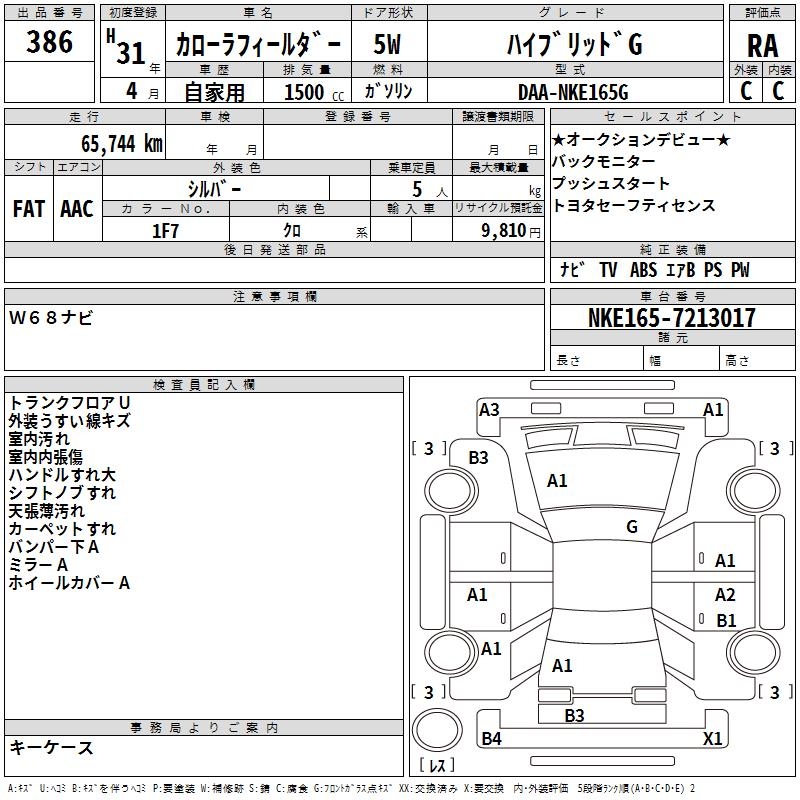
Task: Select the RA evaluation grade
Action: click(x=762, y=46)
